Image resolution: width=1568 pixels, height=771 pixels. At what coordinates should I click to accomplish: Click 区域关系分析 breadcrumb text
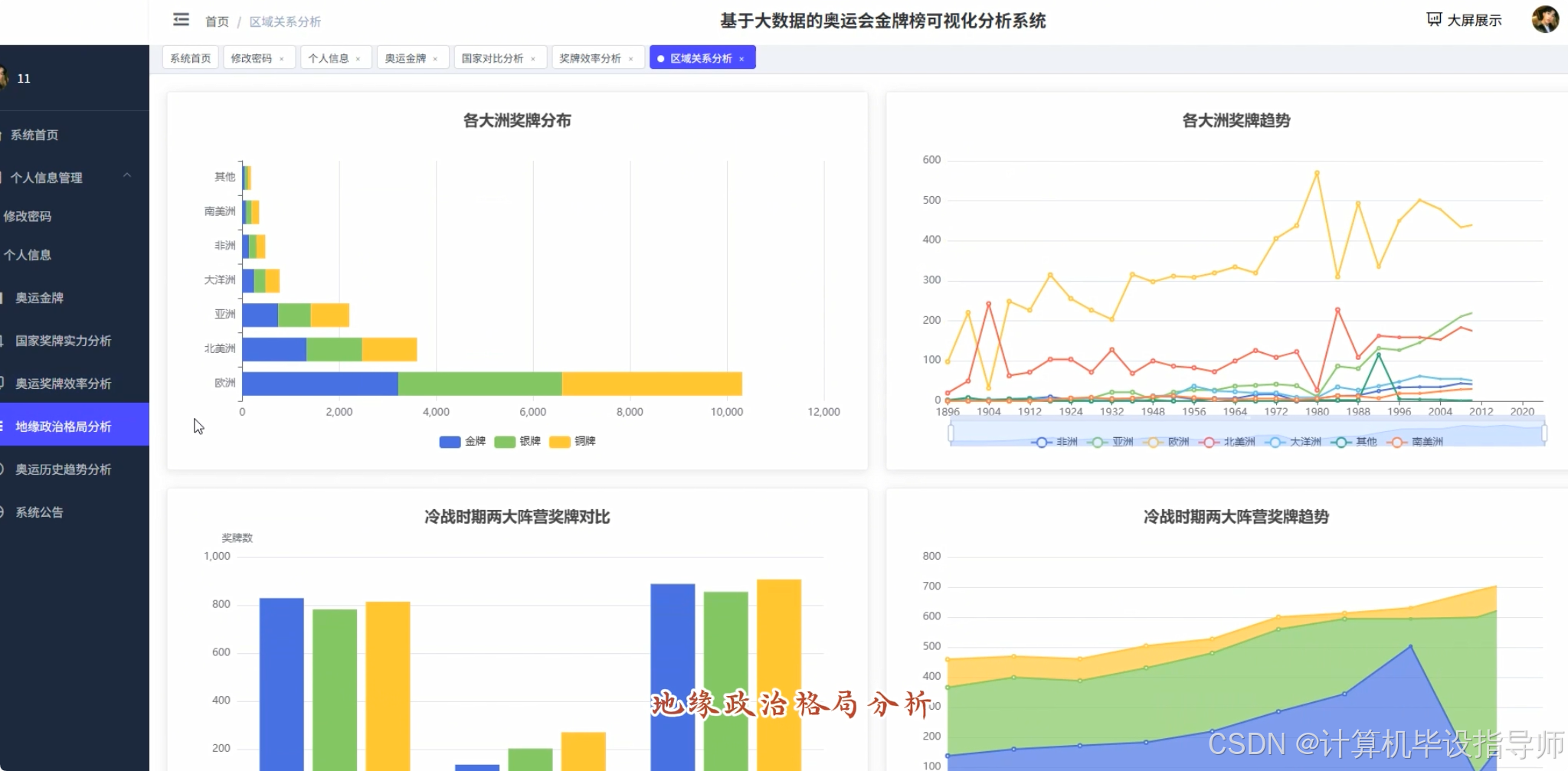point(285,21)
